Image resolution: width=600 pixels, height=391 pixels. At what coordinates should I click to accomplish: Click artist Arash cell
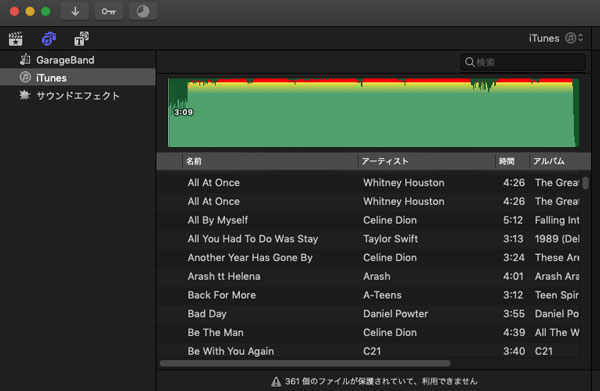click(377, 276)
